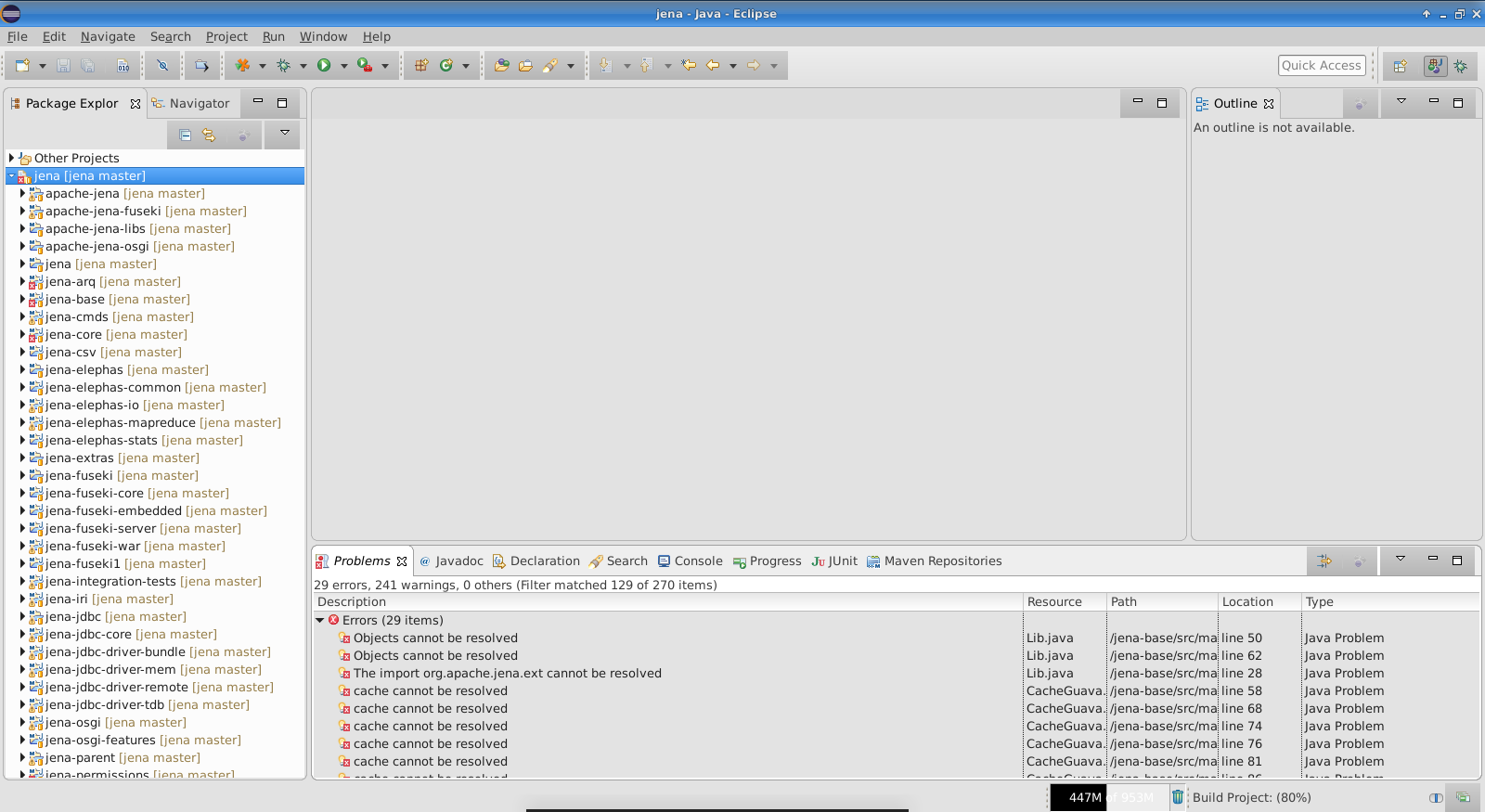Collapse the Errors (29 items) group
The height and width of the screenshot is (812, 1485).
point(320,620)
